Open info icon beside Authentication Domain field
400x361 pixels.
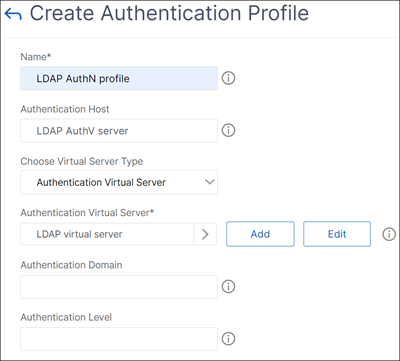pos(228,286)
